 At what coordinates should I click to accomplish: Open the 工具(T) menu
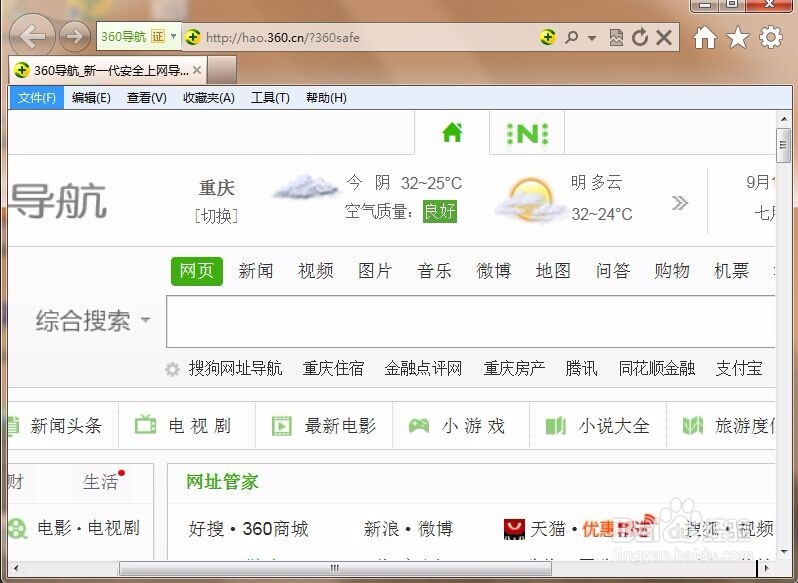[x=270, y=98]
